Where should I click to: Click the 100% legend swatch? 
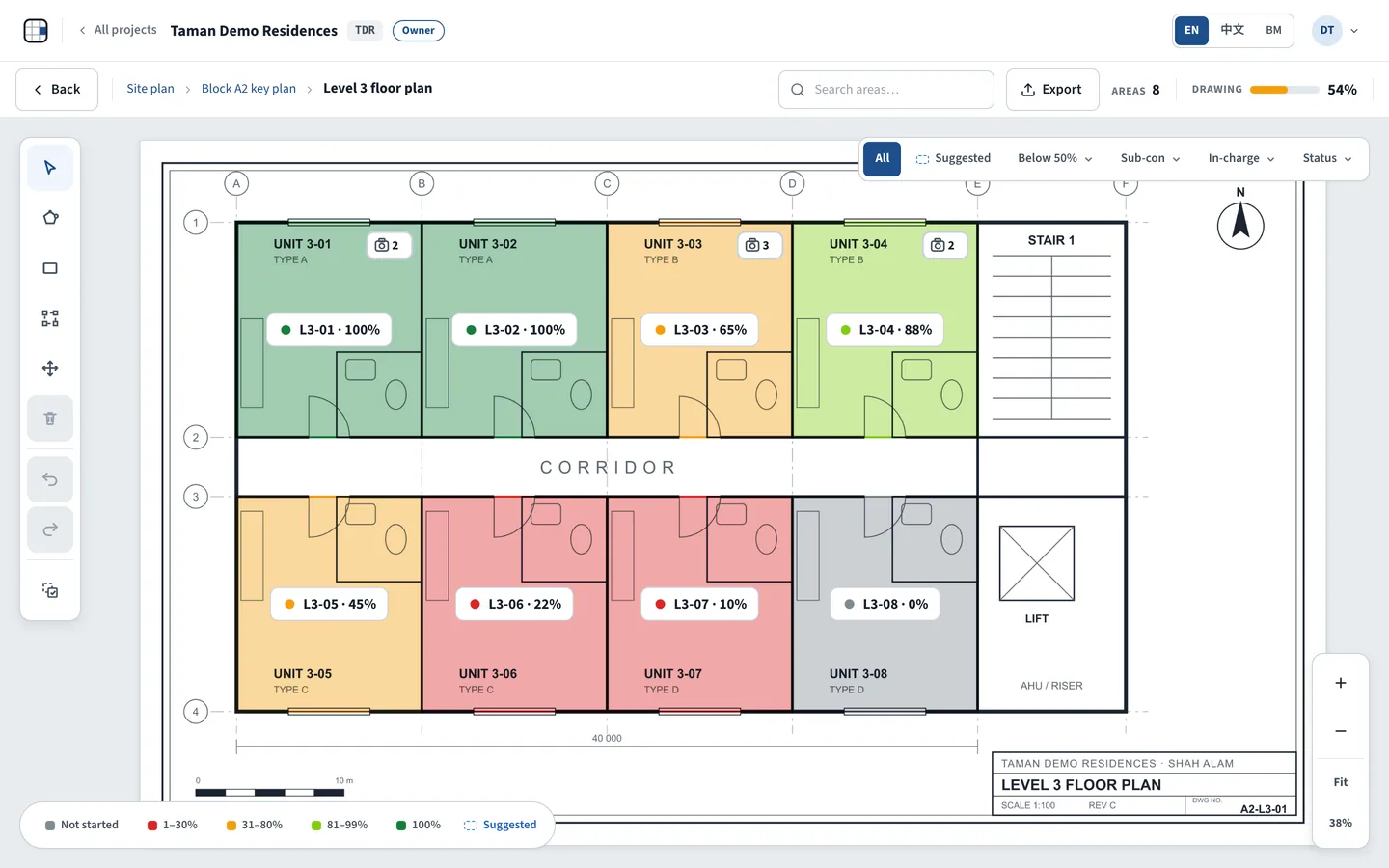401,826
